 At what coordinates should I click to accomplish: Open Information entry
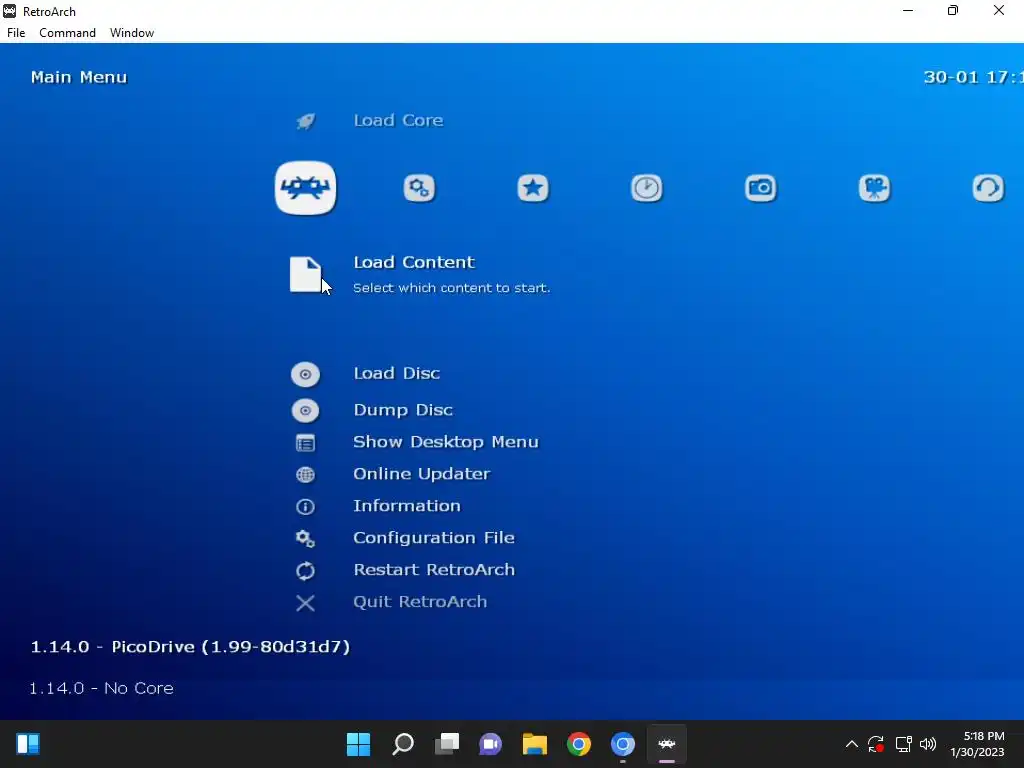(x=407, y=505)
